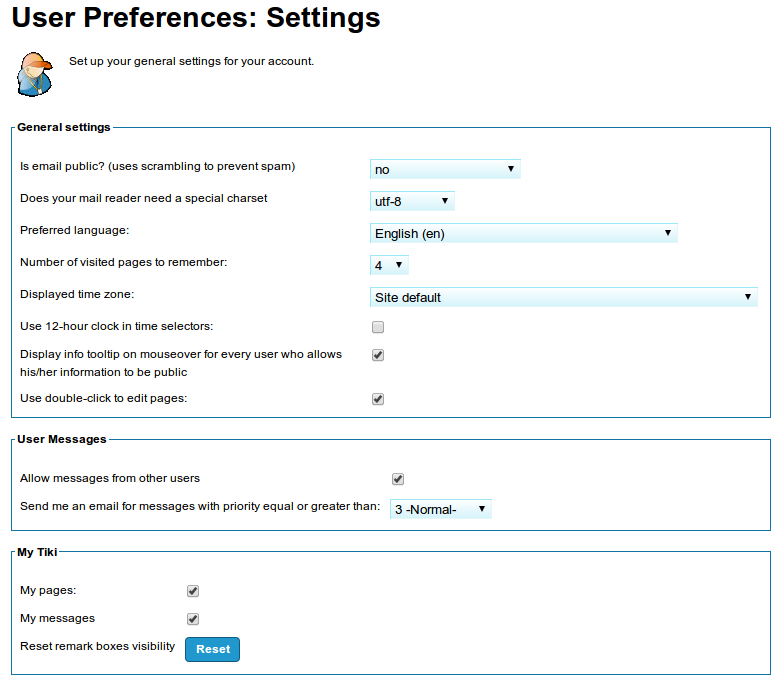Click the user avatar icon

coord(35,75)
